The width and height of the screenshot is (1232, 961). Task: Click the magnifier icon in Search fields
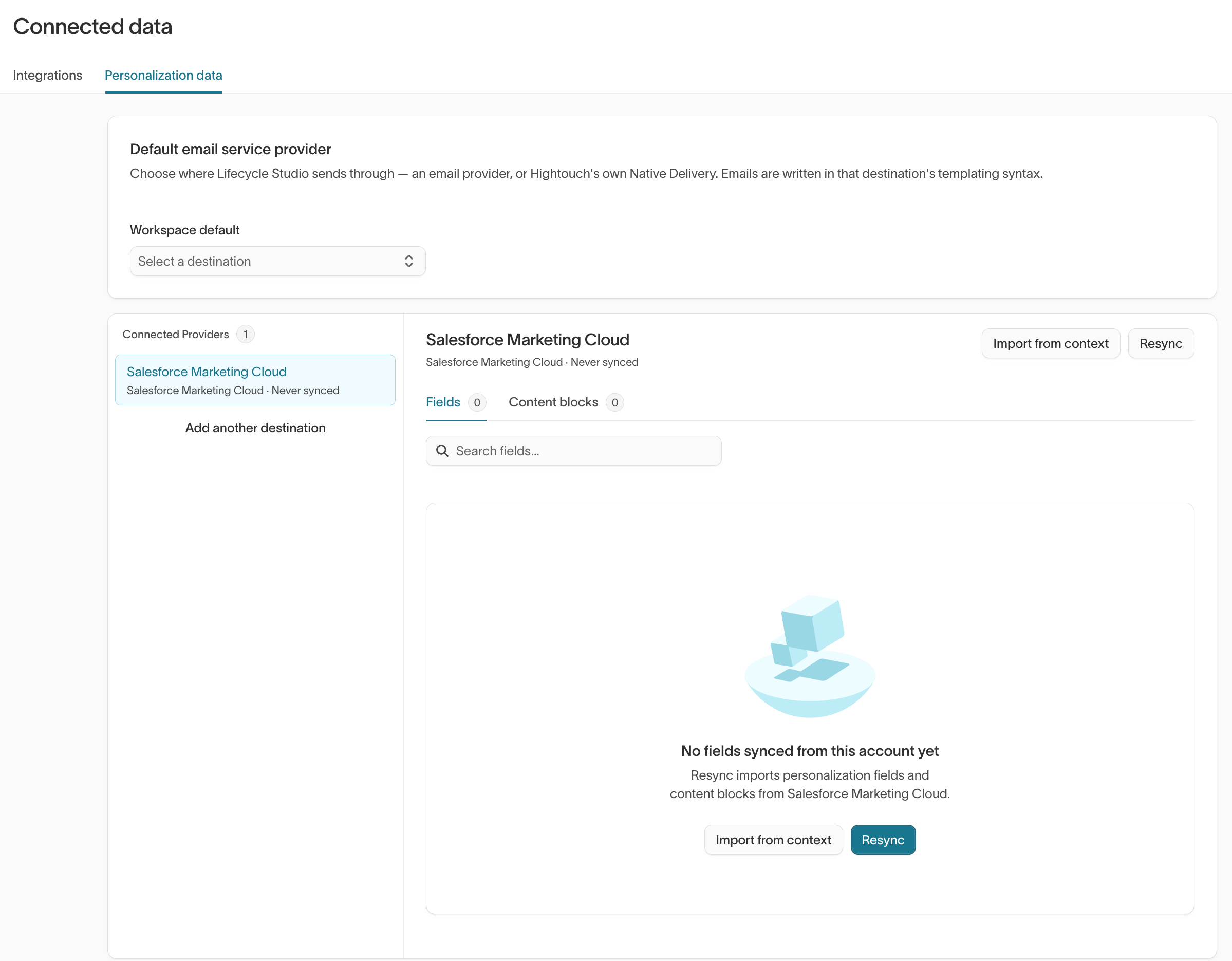(442, 451)
